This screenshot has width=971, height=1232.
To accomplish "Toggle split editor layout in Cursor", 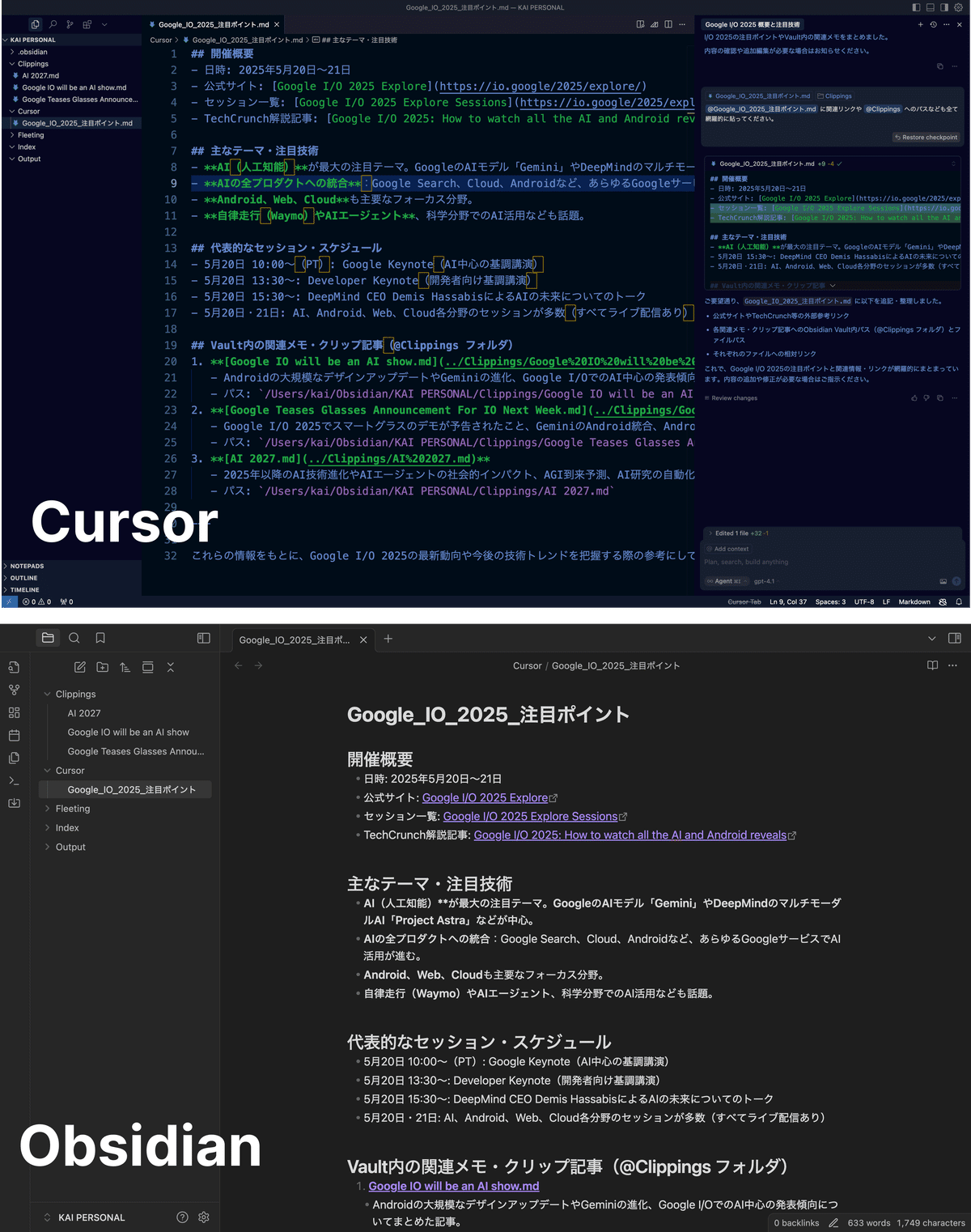I will (x=669, y=25).
